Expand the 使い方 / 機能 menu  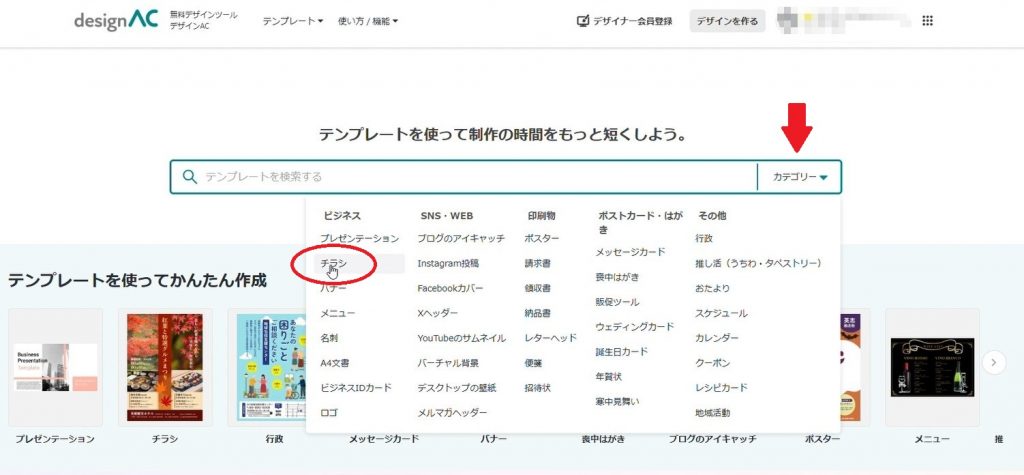pyautogui.click(x=367, y=21)
